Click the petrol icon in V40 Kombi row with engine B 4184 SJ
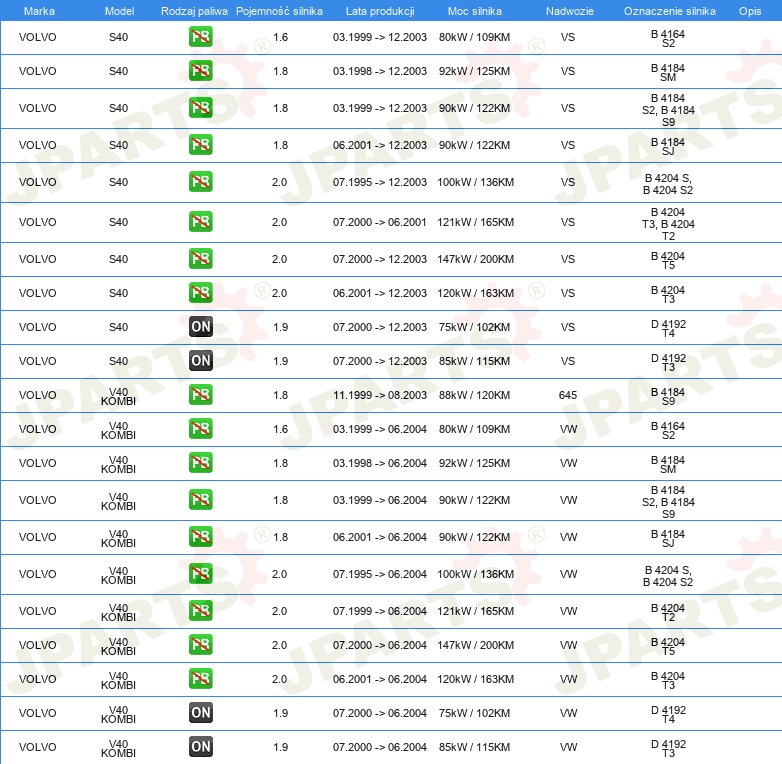This screenshot has height=764, width=782. [200, 537]
